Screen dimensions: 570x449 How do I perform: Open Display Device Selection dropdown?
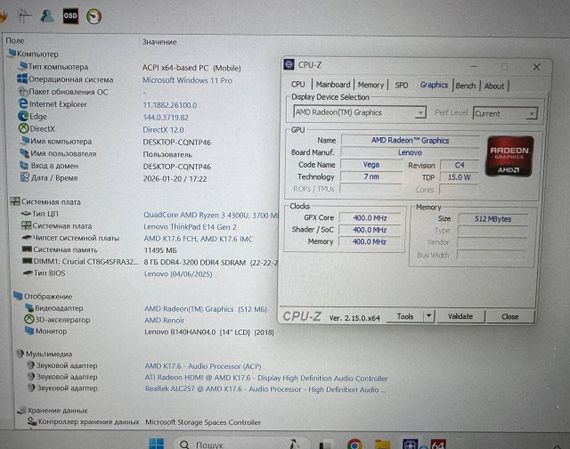[x=360, y=113]
